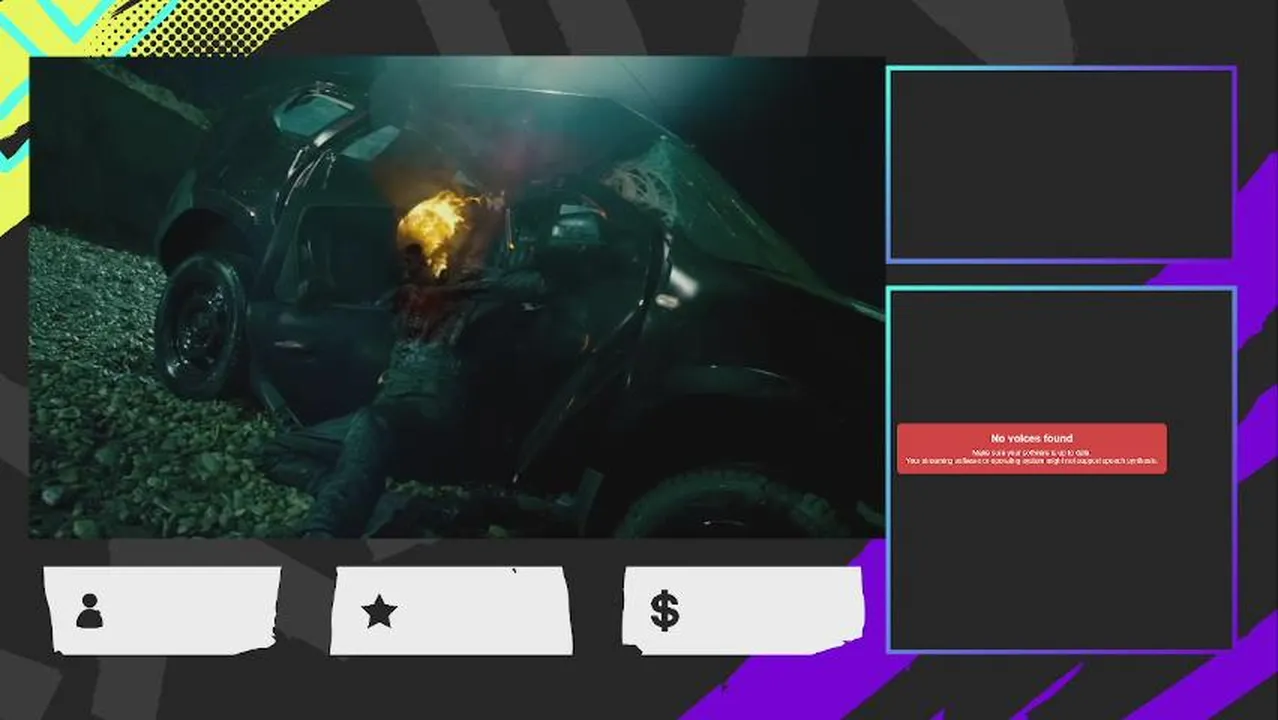This screenshot has height=720, width=1278.
Task: Click the burning car video frame
Action: coord(457,297)
